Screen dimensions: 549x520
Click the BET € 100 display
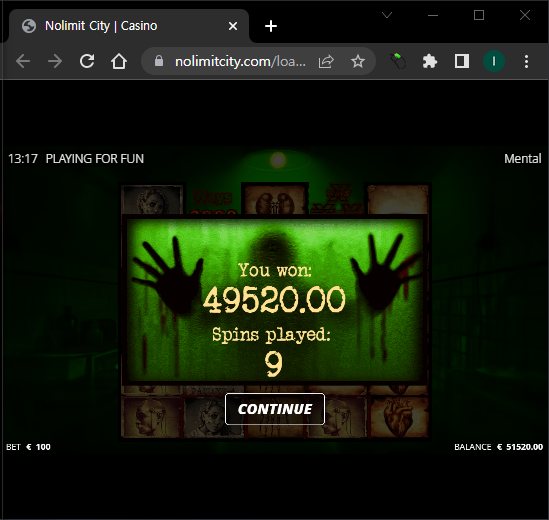(x=28, y=447)
